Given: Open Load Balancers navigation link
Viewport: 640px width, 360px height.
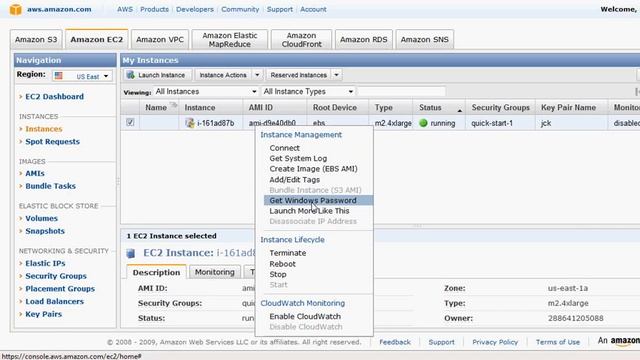Looking at the screenshot, I should point(54,301).
